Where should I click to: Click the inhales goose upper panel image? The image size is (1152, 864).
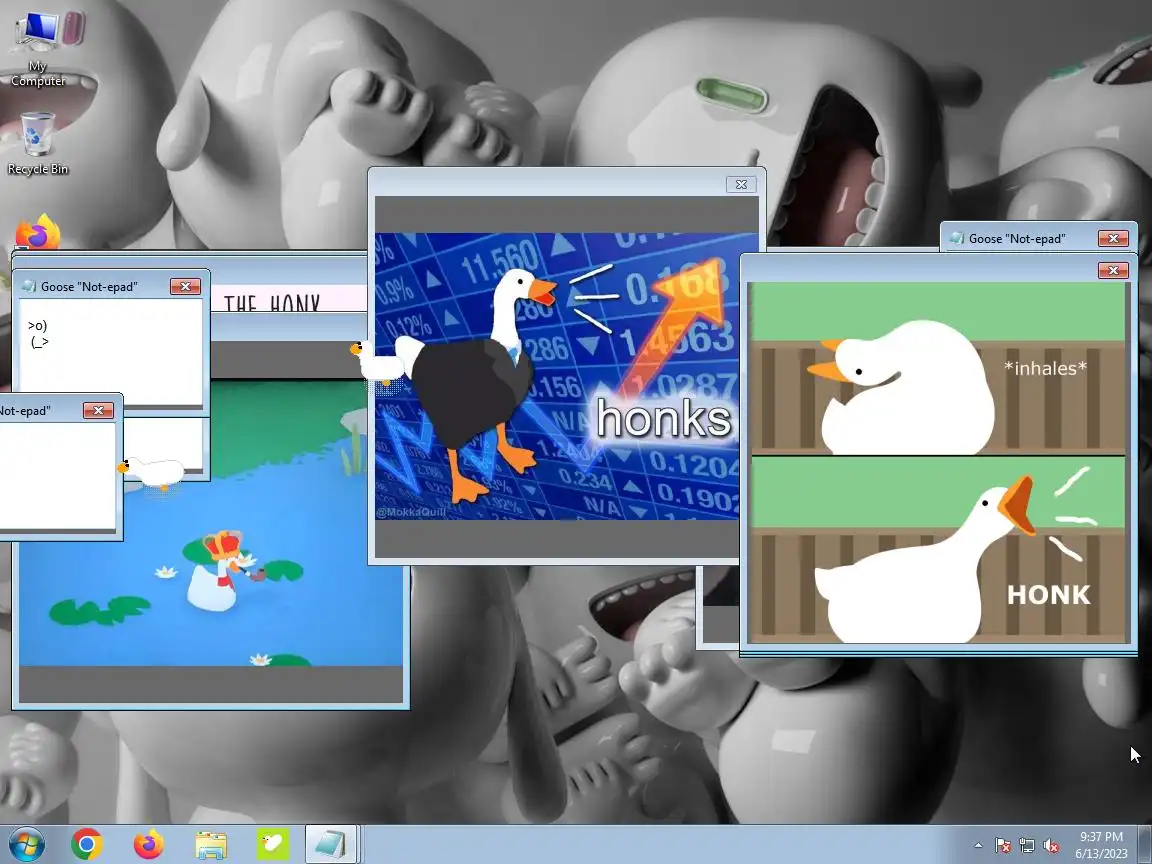(937, 369)
